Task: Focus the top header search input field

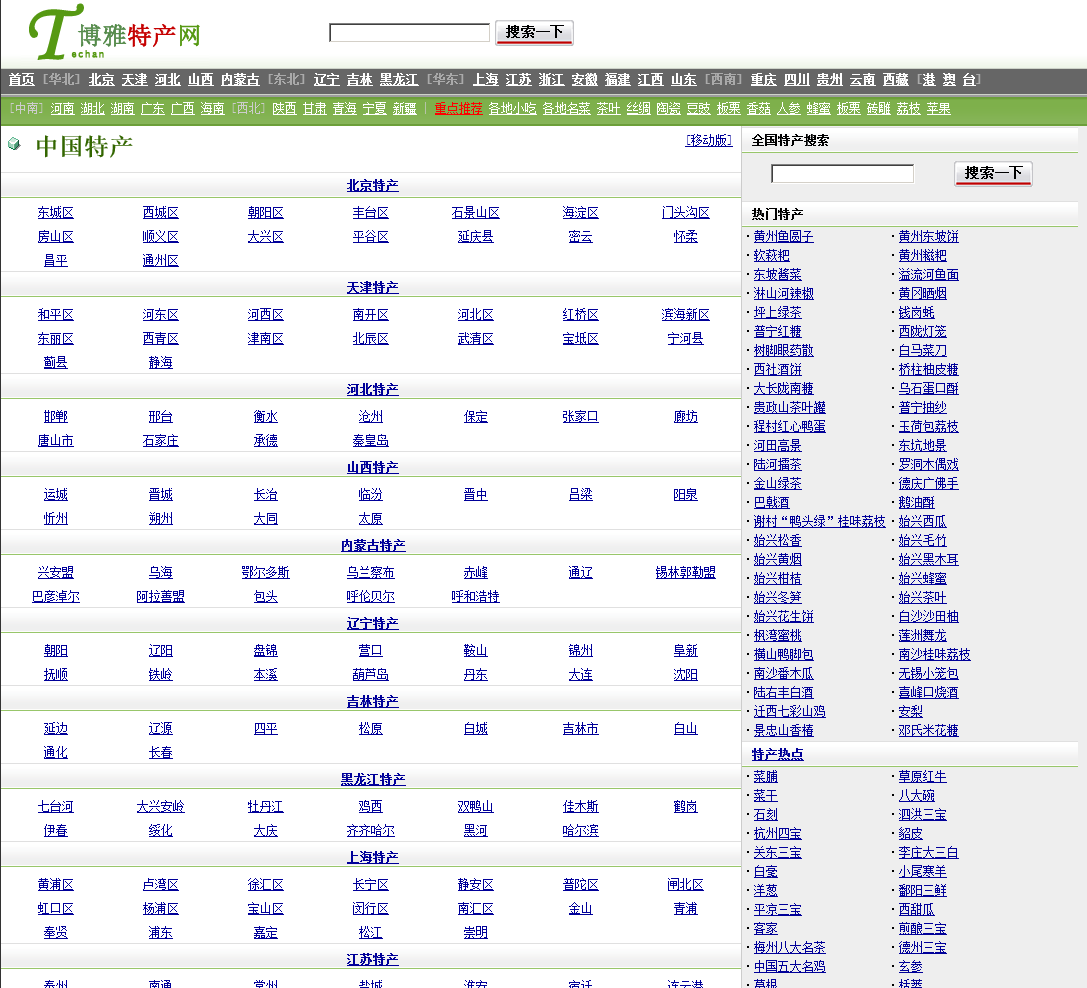Action: [409, 33]
